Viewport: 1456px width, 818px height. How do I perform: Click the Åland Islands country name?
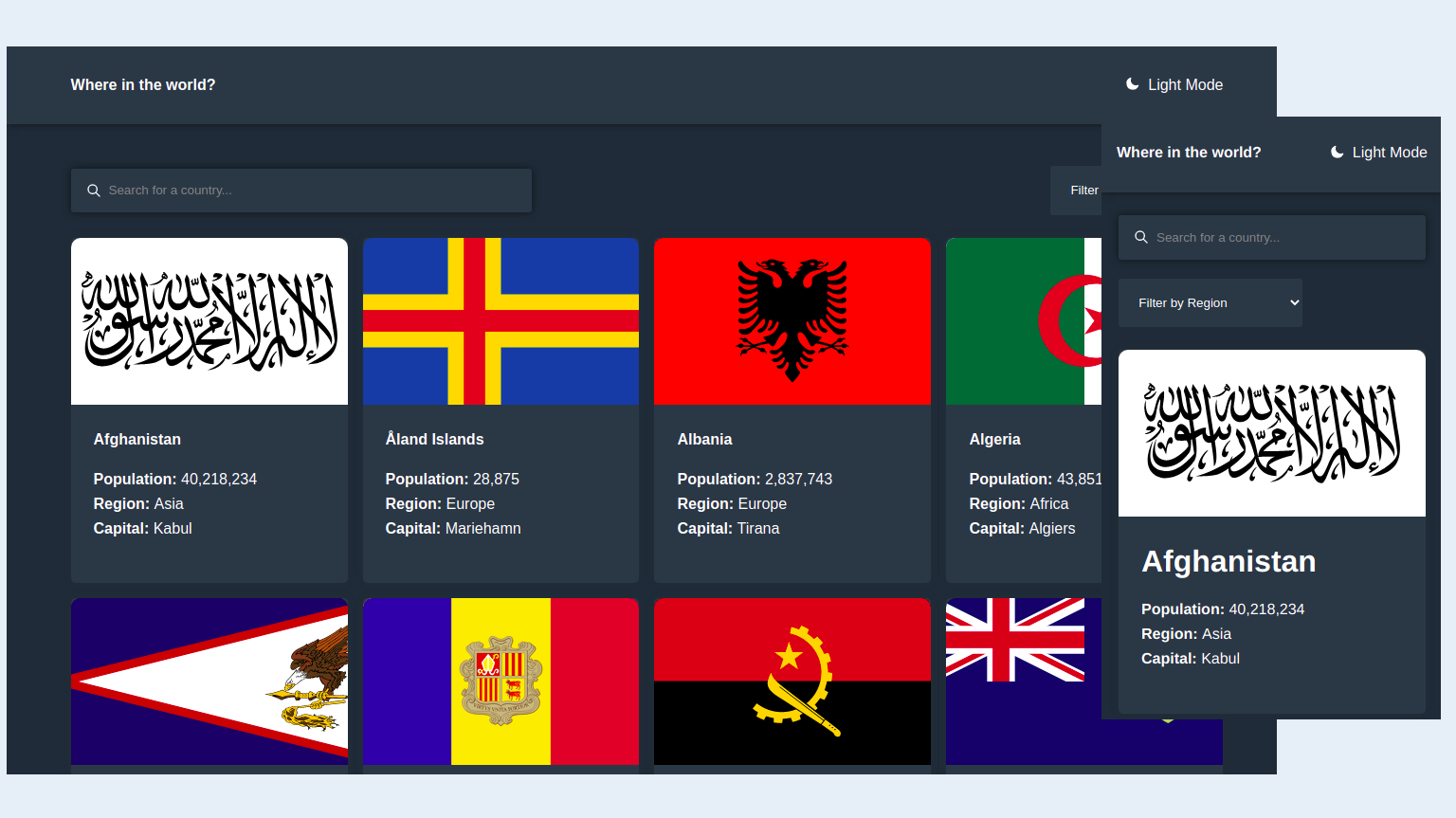click(x=434, y=439)
